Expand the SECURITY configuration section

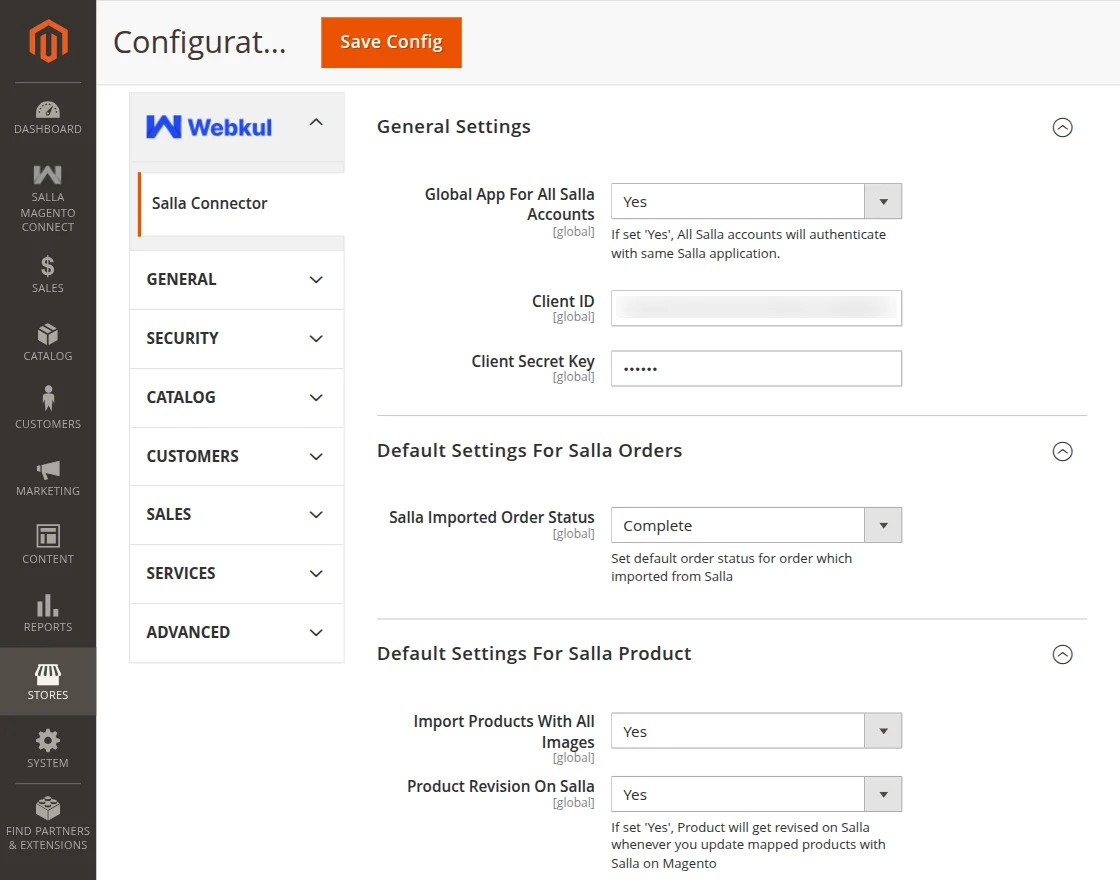(x=236, y=338)
